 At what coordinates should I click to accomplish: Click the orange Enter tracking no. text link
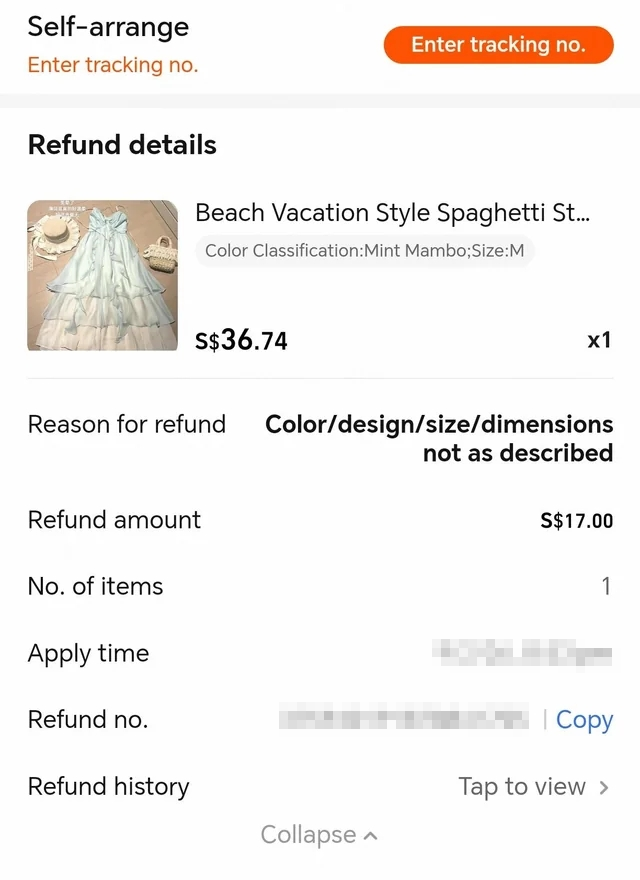pos(113,65)
